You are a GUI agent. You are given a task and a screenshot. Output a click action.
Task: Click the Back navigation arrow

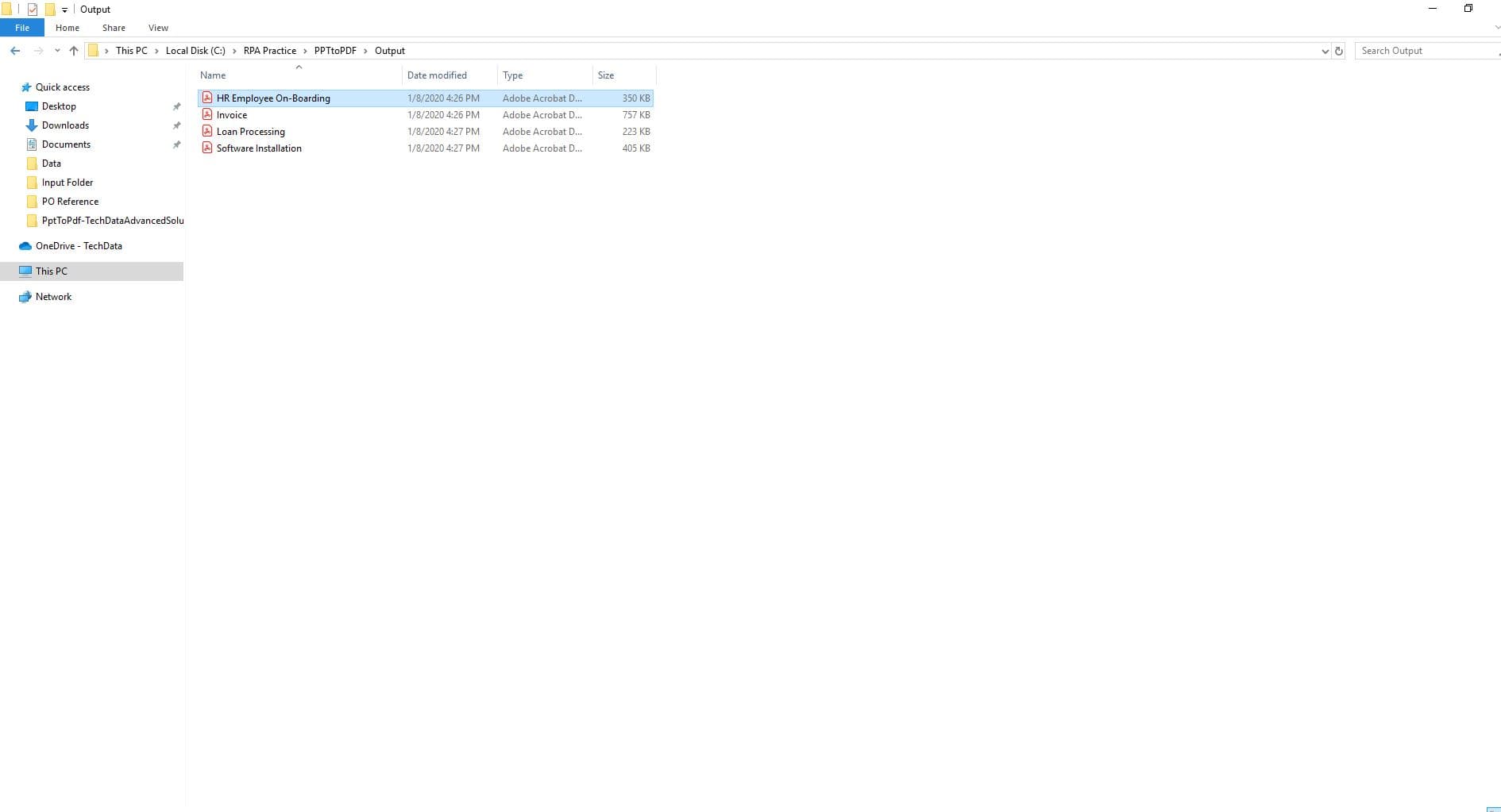(15, 51)
